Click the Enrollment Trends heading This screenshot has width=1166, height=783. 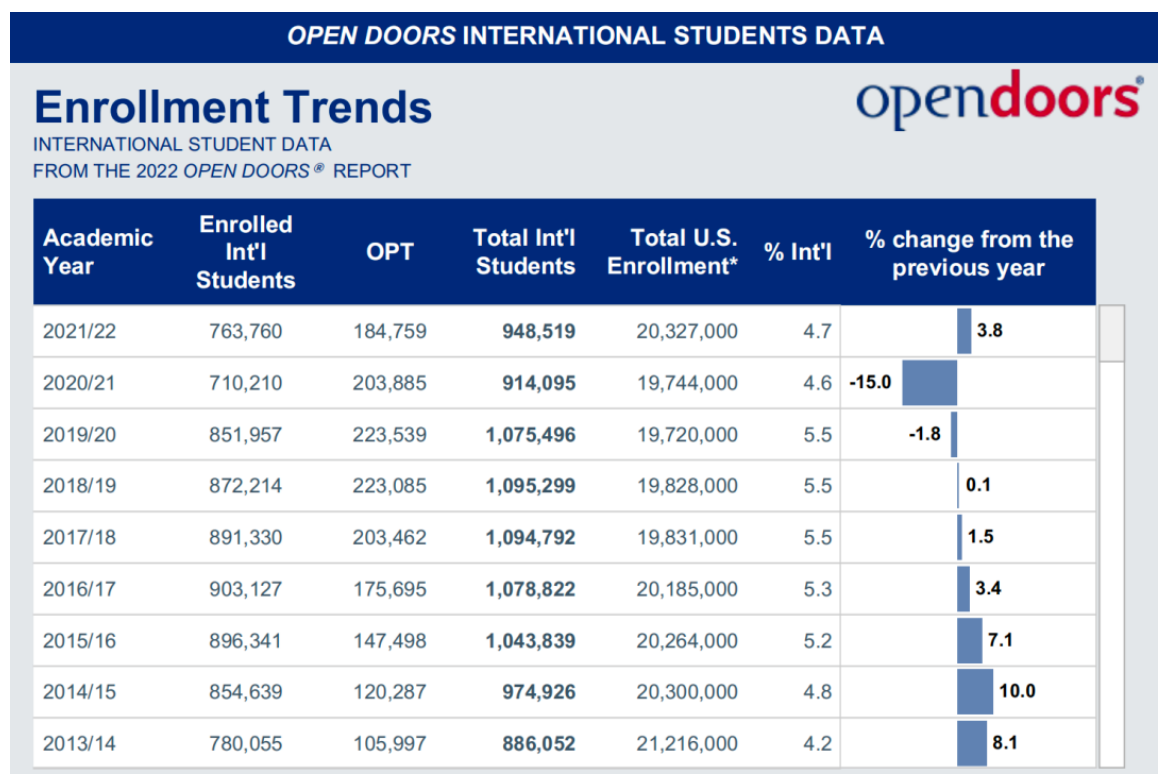point(233,107)
